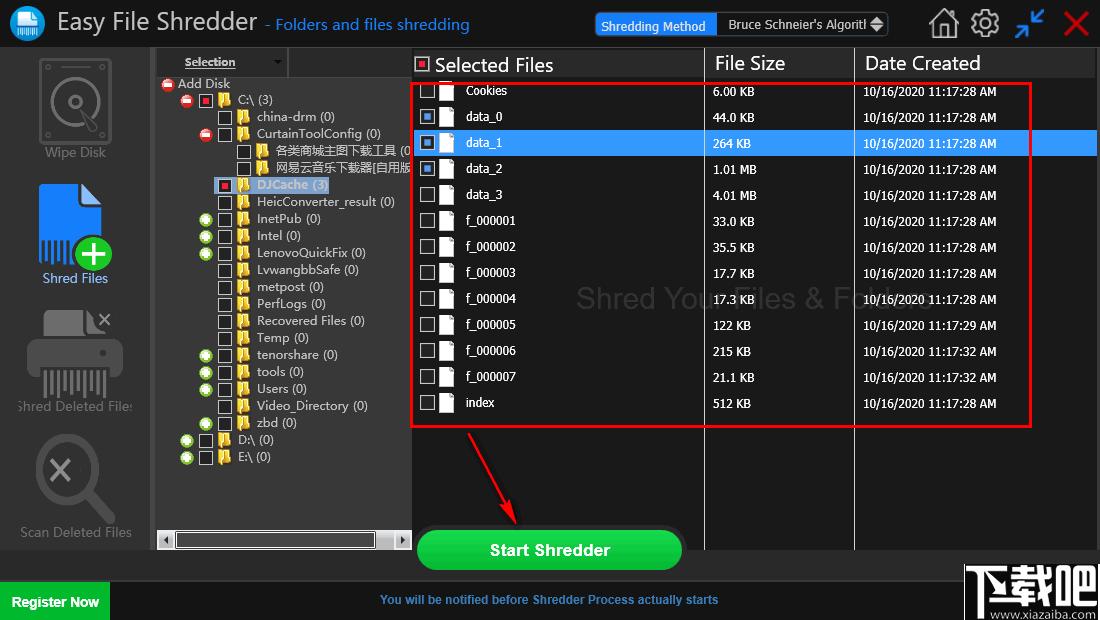The height and width of the screenshot is (620, 1100).
Task: Expand the Intel folder node
Action: tap(206, 236)
